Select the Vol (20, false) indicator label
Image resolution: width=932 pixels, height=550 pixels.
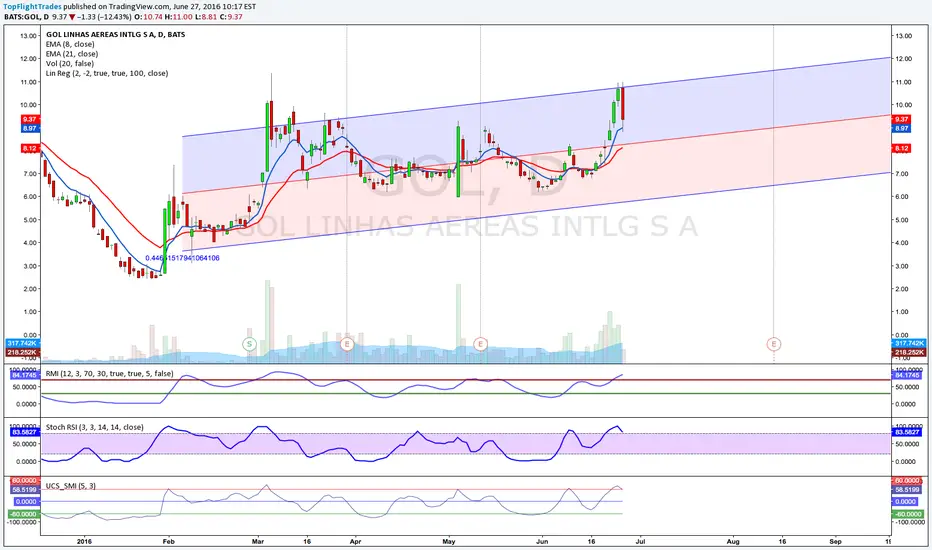70,63
